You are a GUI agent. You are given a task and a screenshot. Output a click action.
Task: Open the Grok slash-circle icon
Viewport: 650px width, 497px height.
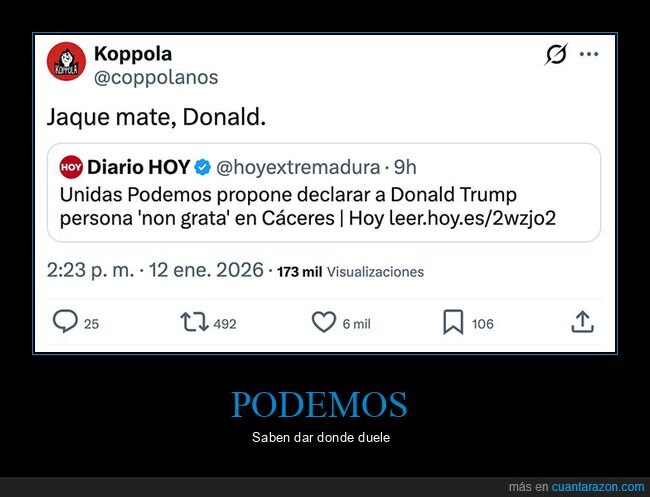point(556,54)
